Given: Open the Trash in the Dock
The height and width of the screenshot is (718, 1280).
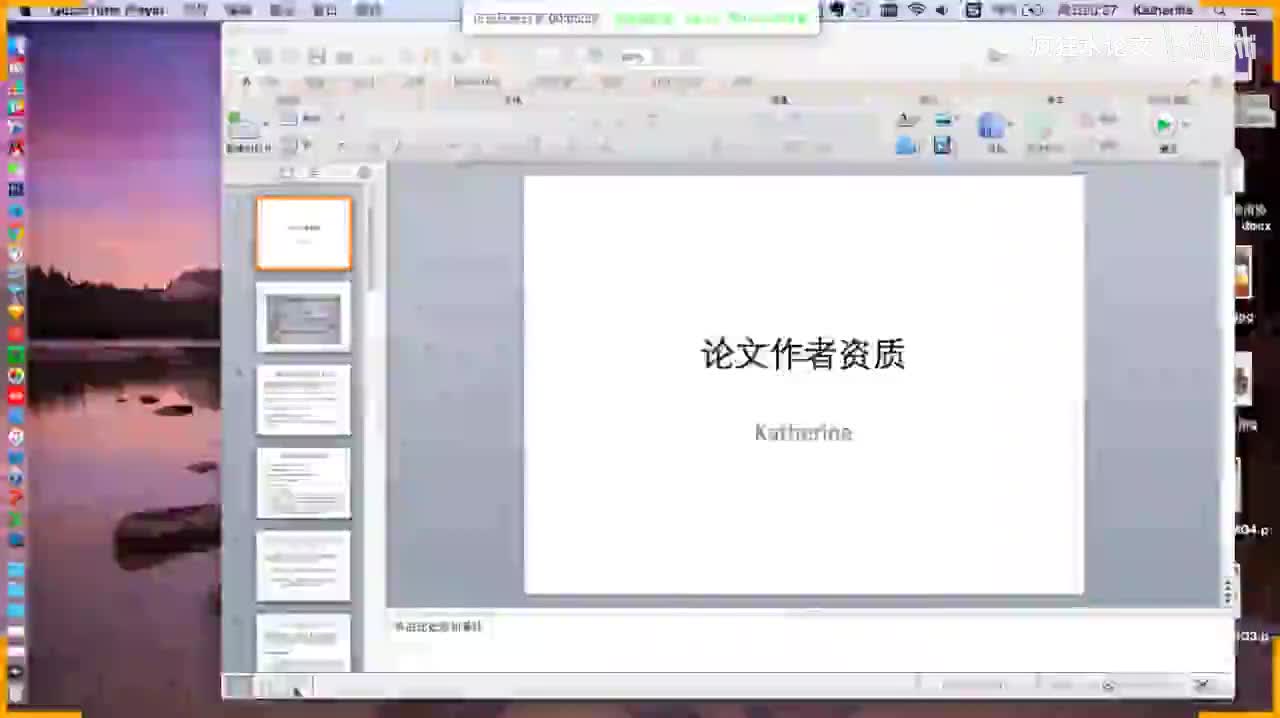Looking at the screenshot, I should click(16, 692).
